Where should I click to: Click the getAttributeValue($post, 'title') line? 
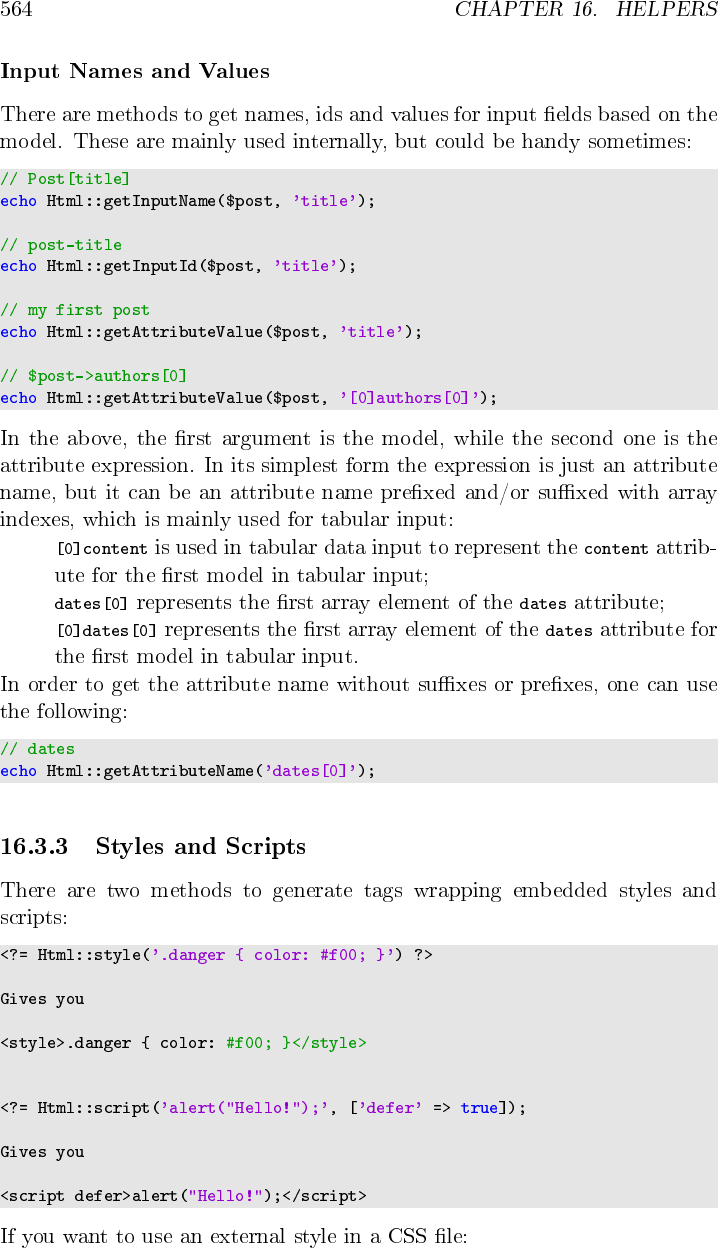click(211, 332)
